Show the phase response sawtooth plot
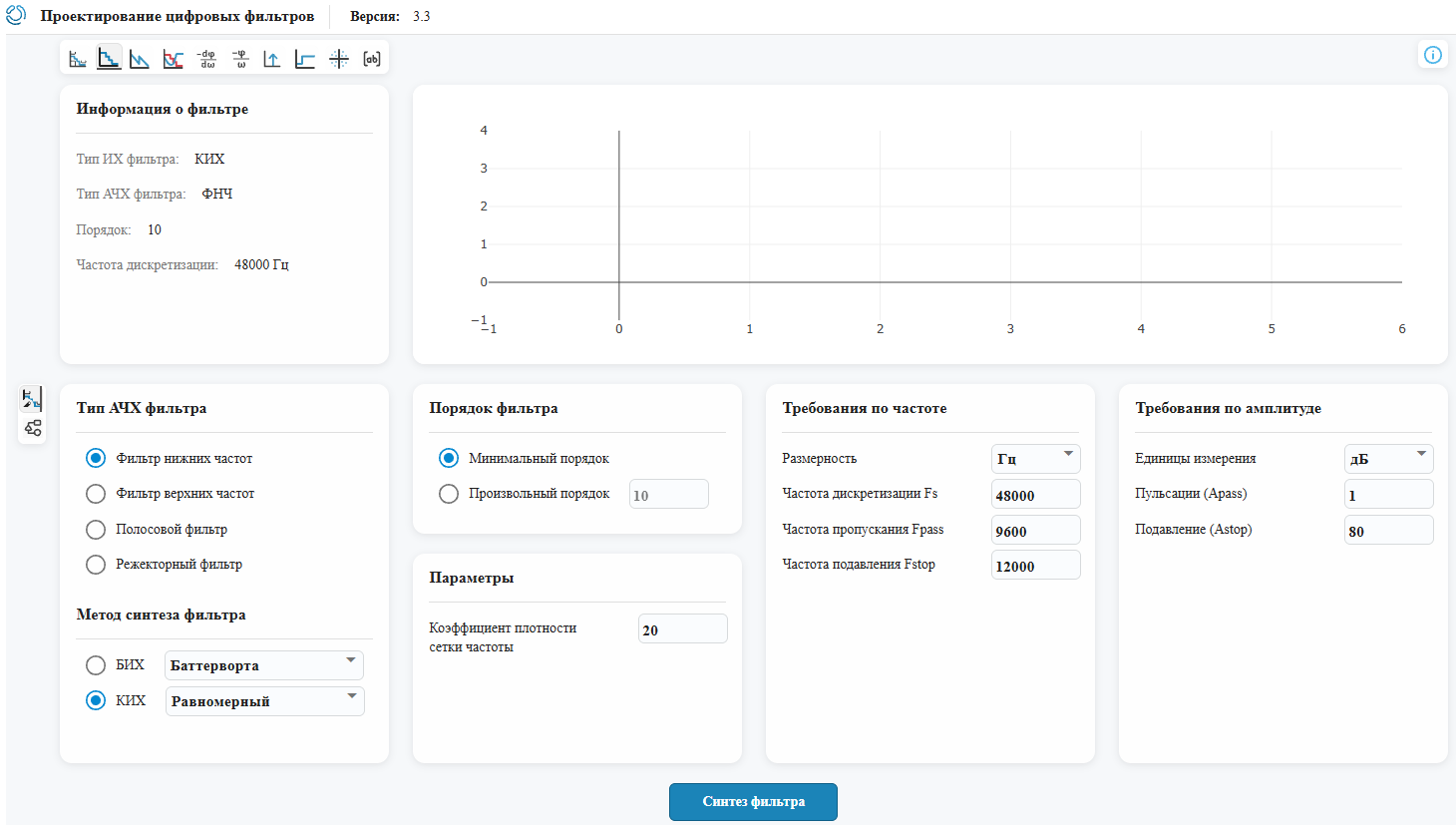 [141, 59]
